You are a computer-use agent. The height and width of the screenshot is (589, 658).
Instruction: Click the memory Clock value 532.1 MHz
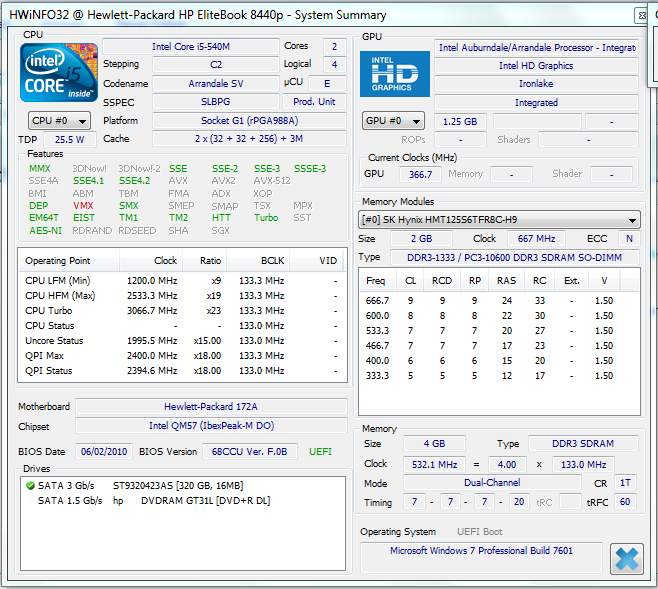tap(434, 465)
